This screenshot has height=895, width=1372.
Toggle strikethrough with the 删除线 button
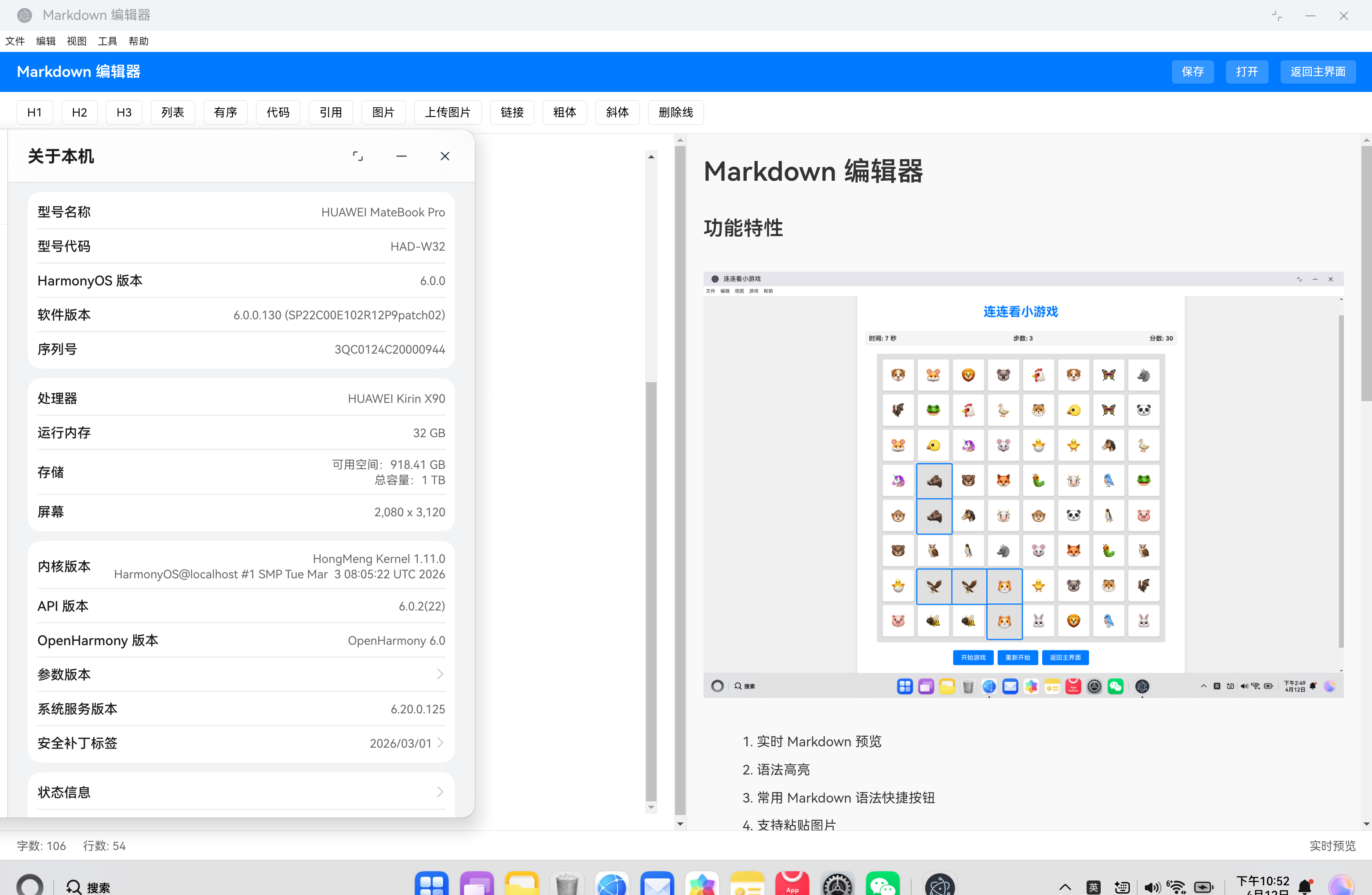[x=675, y=113]
